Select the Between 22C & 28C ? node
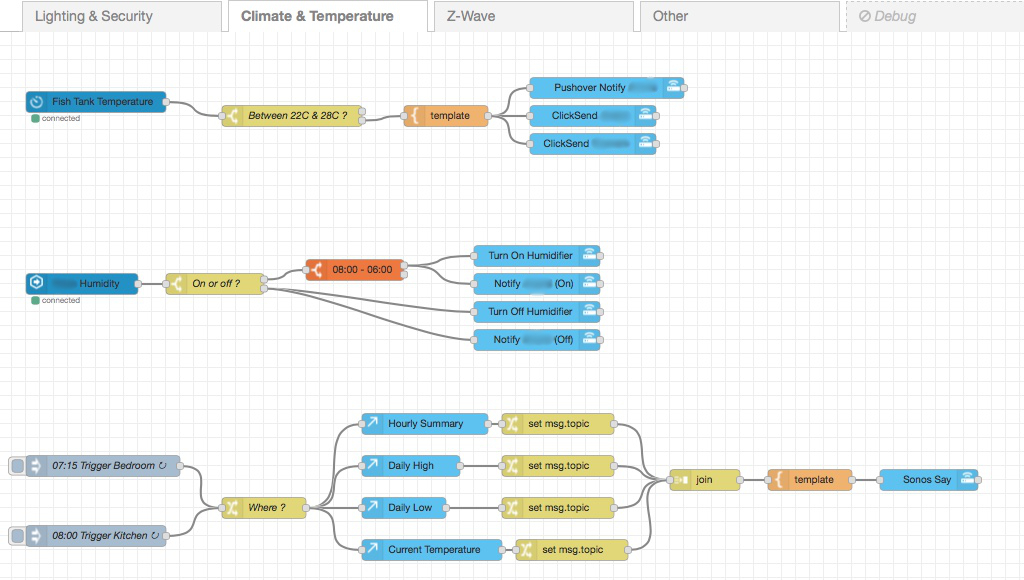1024x580 pixels. [x=292, y=116]
